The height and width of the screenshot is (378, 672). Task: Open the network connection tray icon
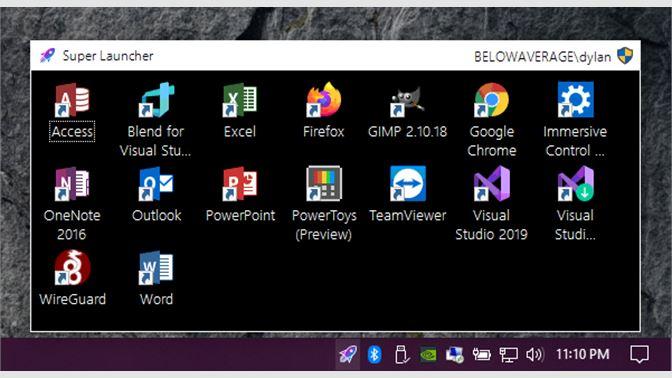(x=508, y=355)
